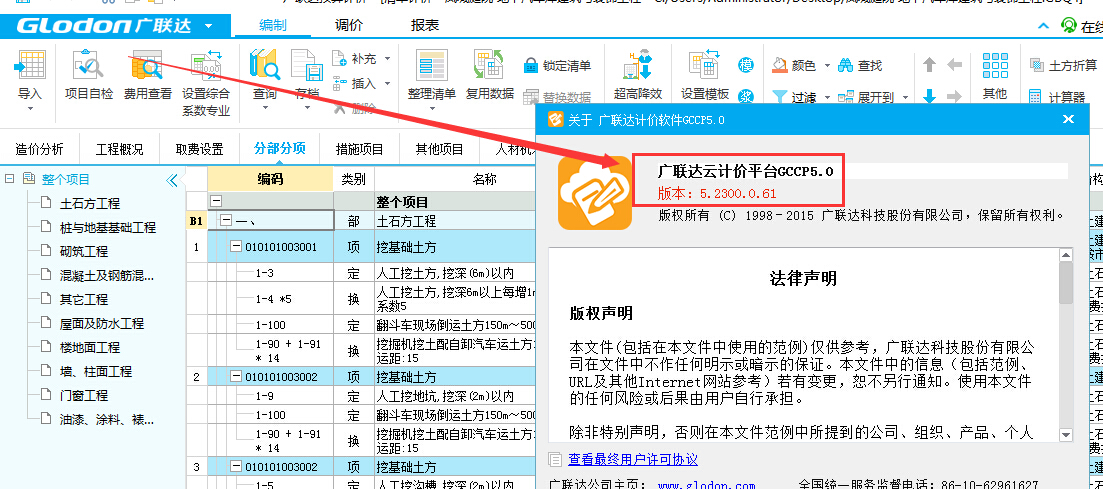Click 设置综合系数专业 icon
1103x489 pixels.
[206, 66]
